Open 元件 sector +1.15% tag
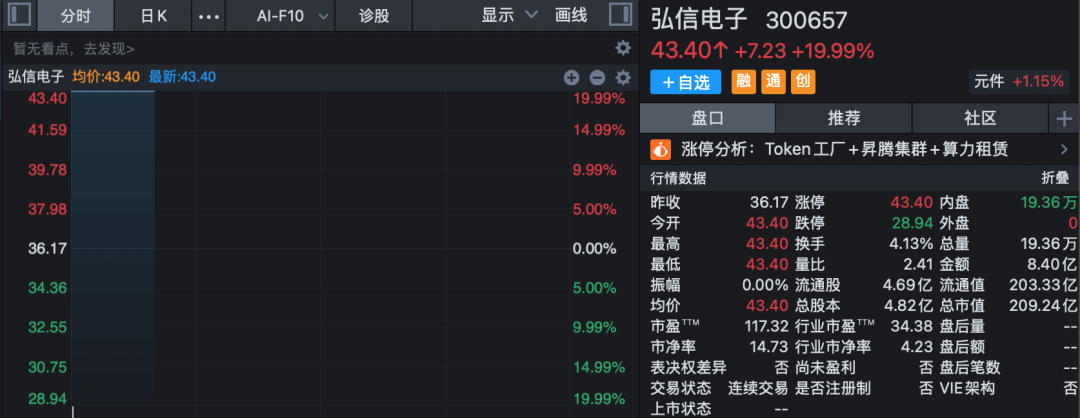 click(1018, 81)
